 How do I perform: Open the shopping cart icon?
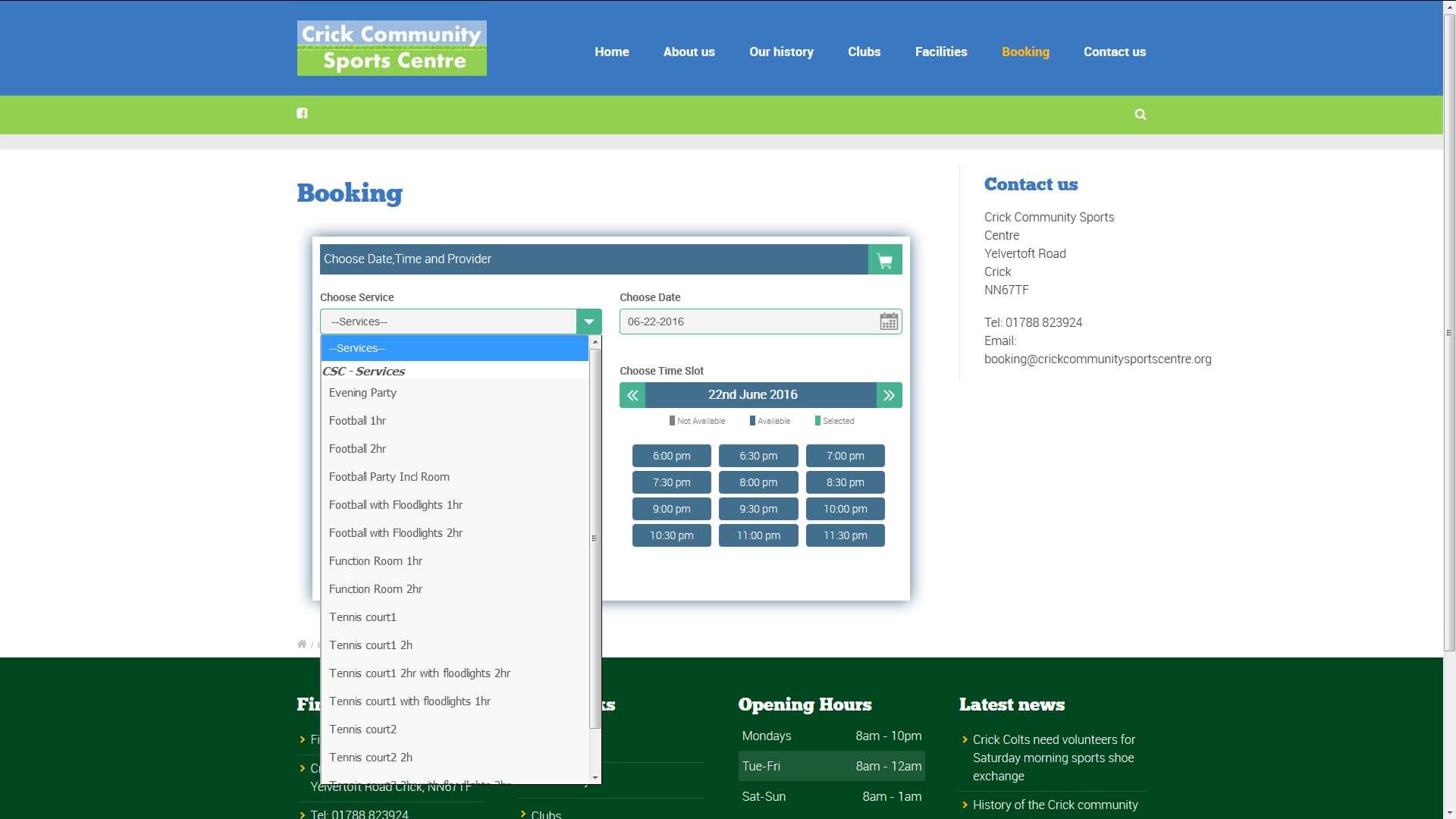click(x=885, y=259)
